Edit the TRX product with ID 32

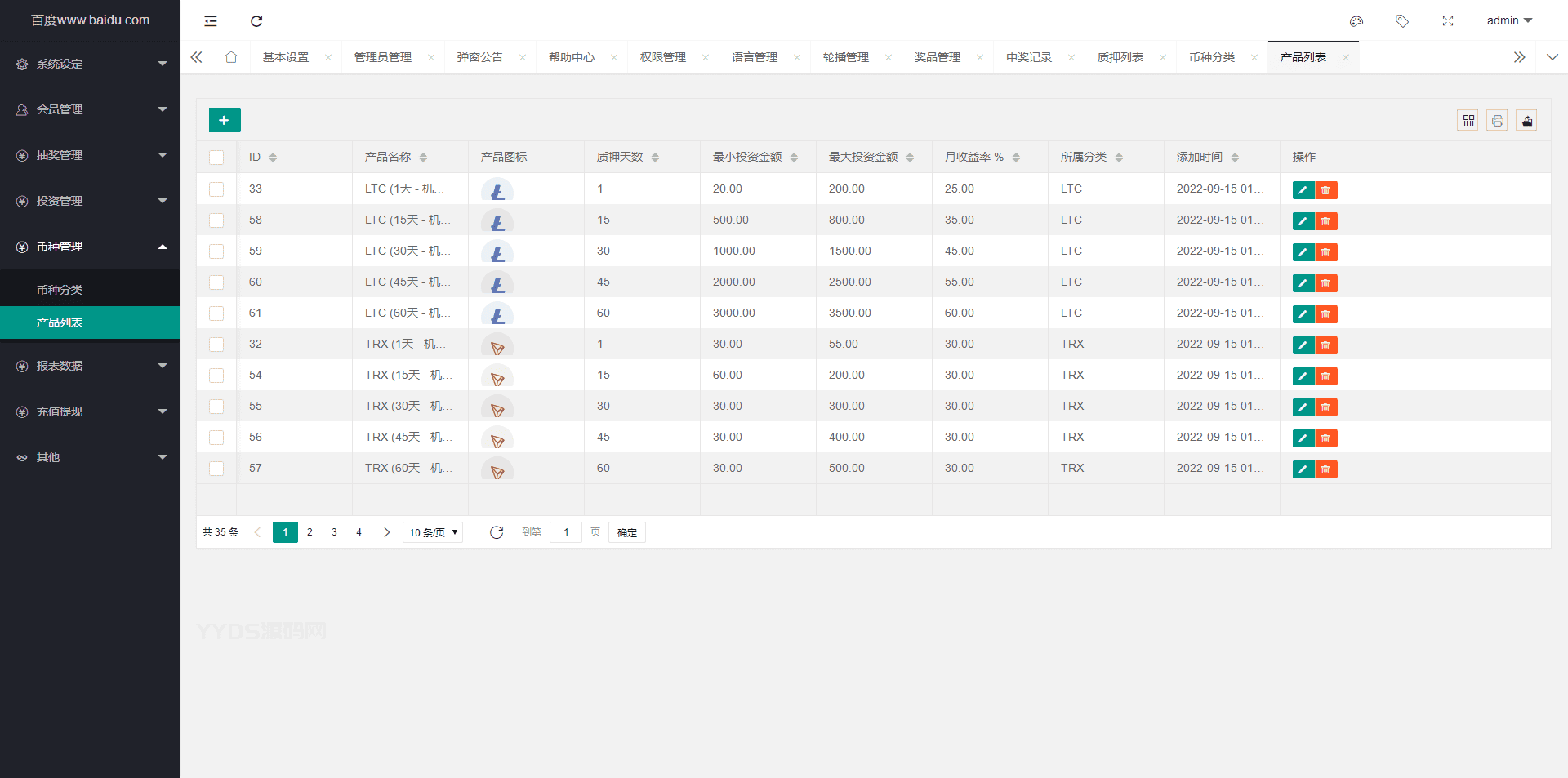(x=1303, y=345)
